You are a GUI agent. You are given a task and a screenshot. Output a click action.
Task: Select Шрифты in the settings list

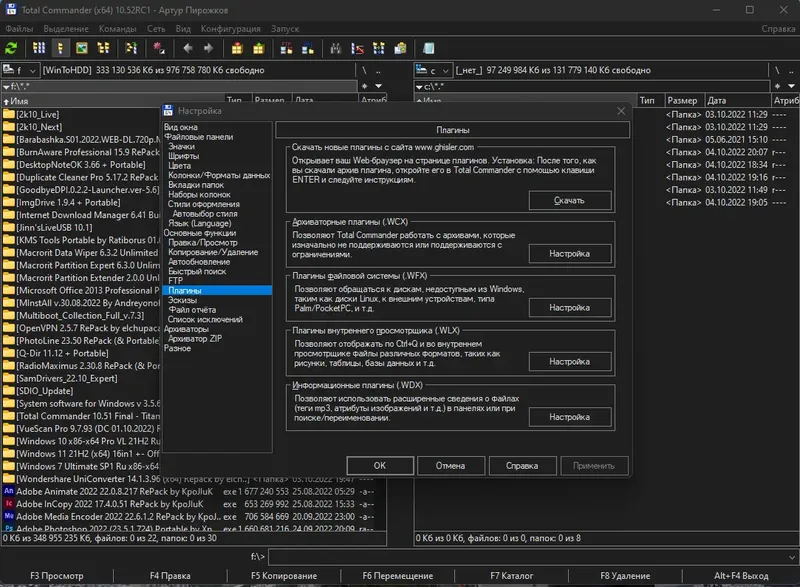[x=183, y=156]
